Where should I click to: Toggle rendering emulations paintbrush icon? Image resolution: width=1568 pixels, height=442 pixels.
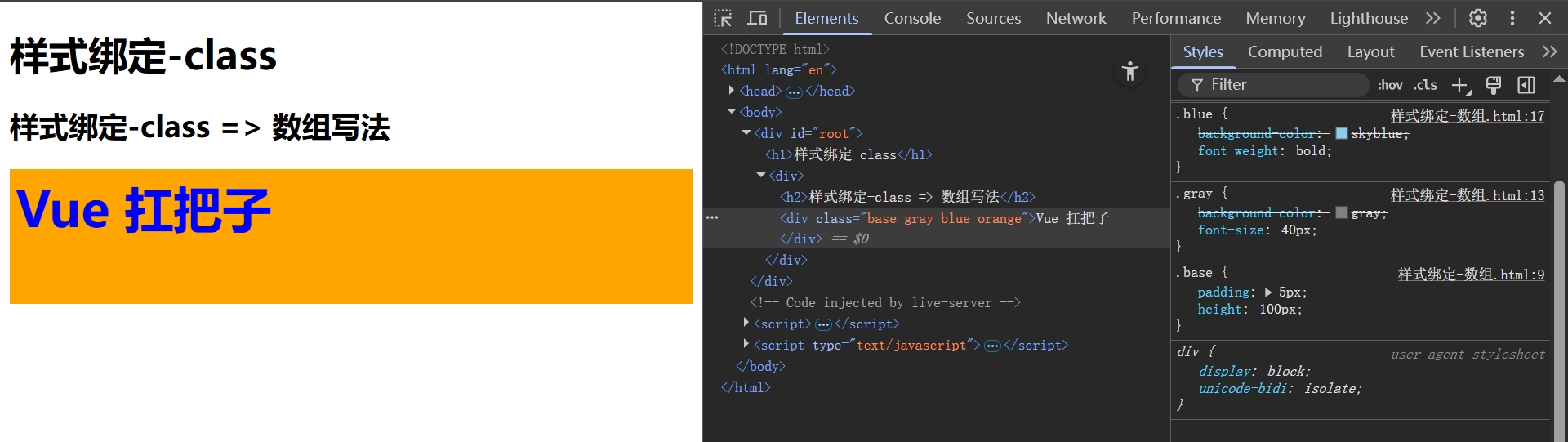tap(1494, 85)
